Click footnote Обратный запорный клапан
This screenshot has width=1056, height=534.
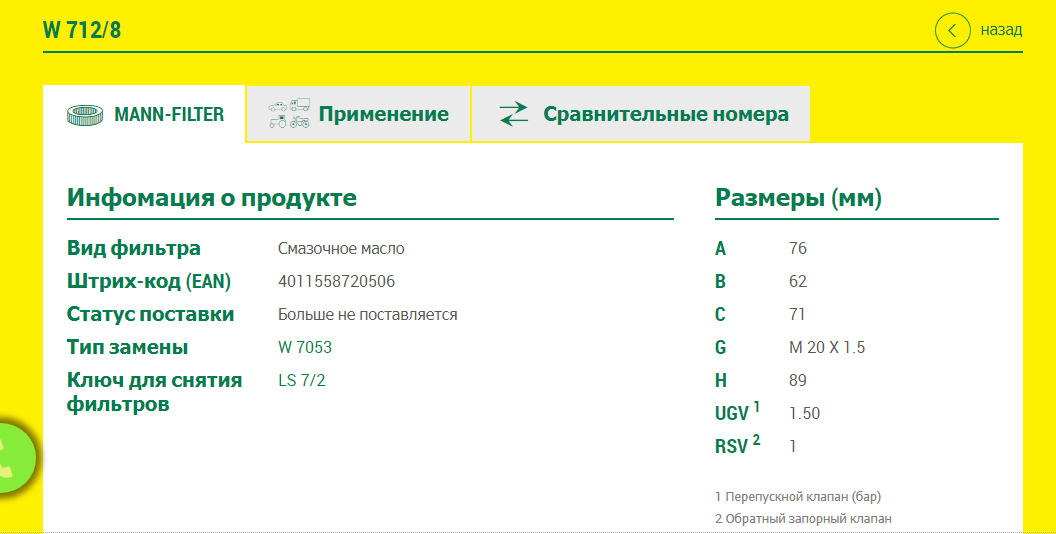pos(803,519)
